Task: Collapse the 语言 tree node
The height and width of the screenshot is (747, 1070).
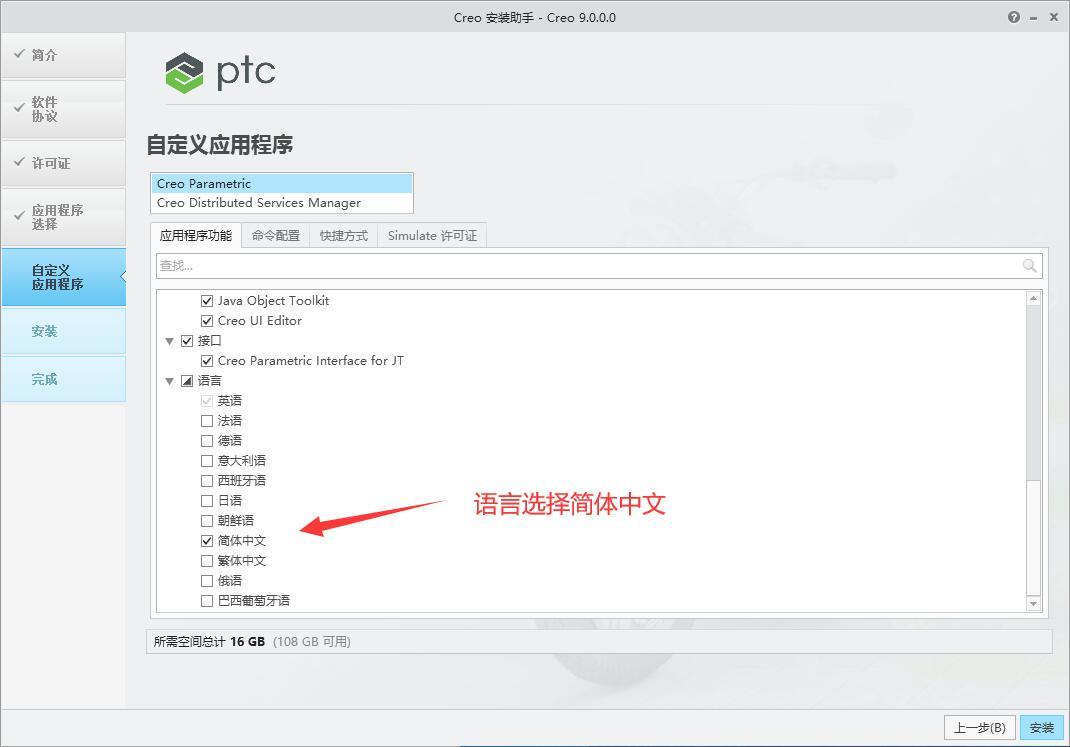Action: point(169,381)
